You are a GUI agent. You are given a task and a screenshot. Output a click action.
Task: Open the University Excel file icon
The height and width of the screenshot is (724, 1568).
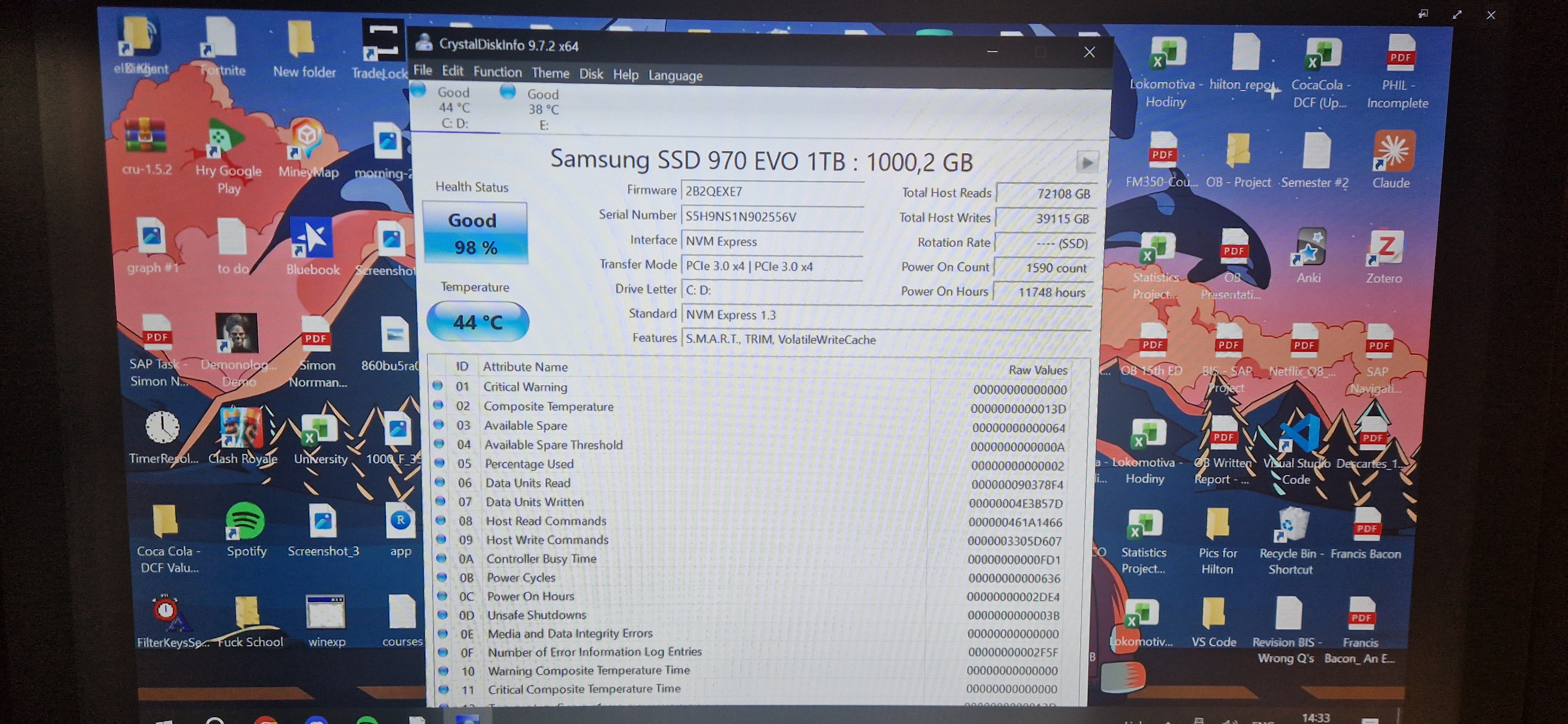point(320,439)
